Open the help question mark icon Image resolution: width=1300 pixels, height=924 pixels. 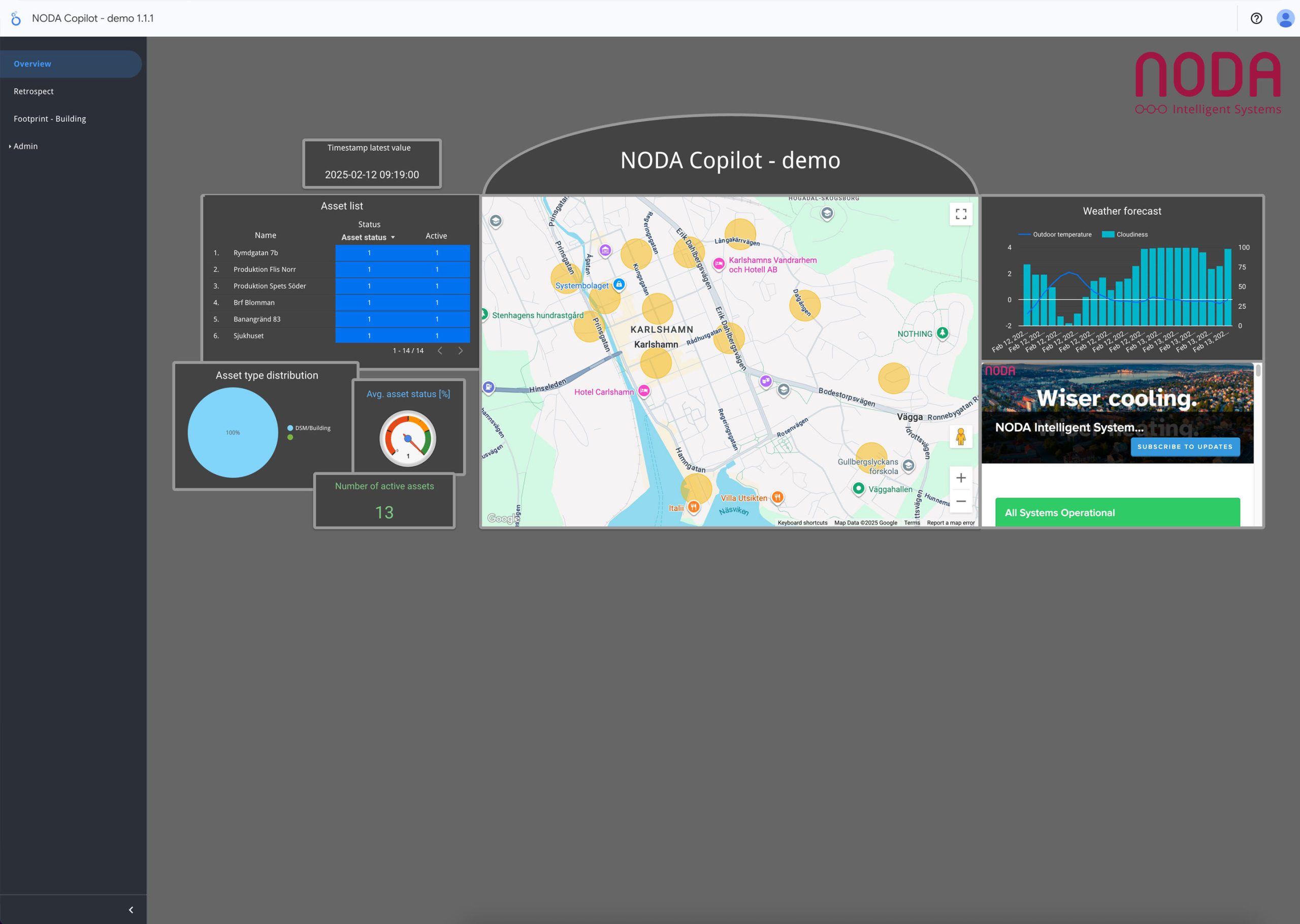tap(1256, 18)
